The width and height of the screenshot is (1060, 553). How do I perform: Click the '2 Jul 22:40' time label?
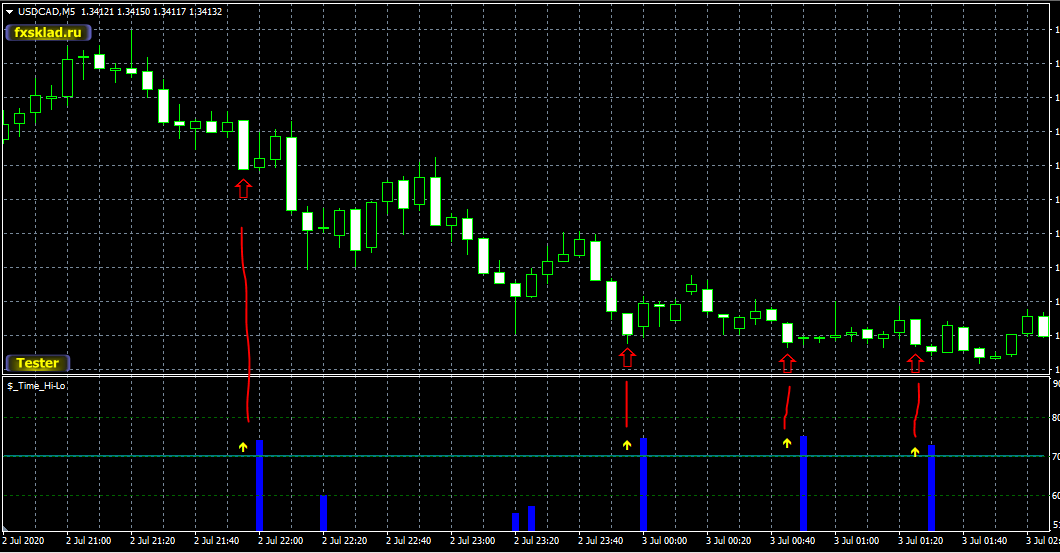tap(409, 541)
